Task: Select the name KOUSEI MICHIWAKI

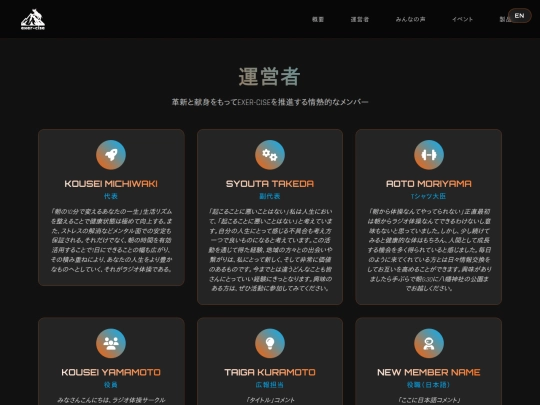Action: tap(111, 184)
